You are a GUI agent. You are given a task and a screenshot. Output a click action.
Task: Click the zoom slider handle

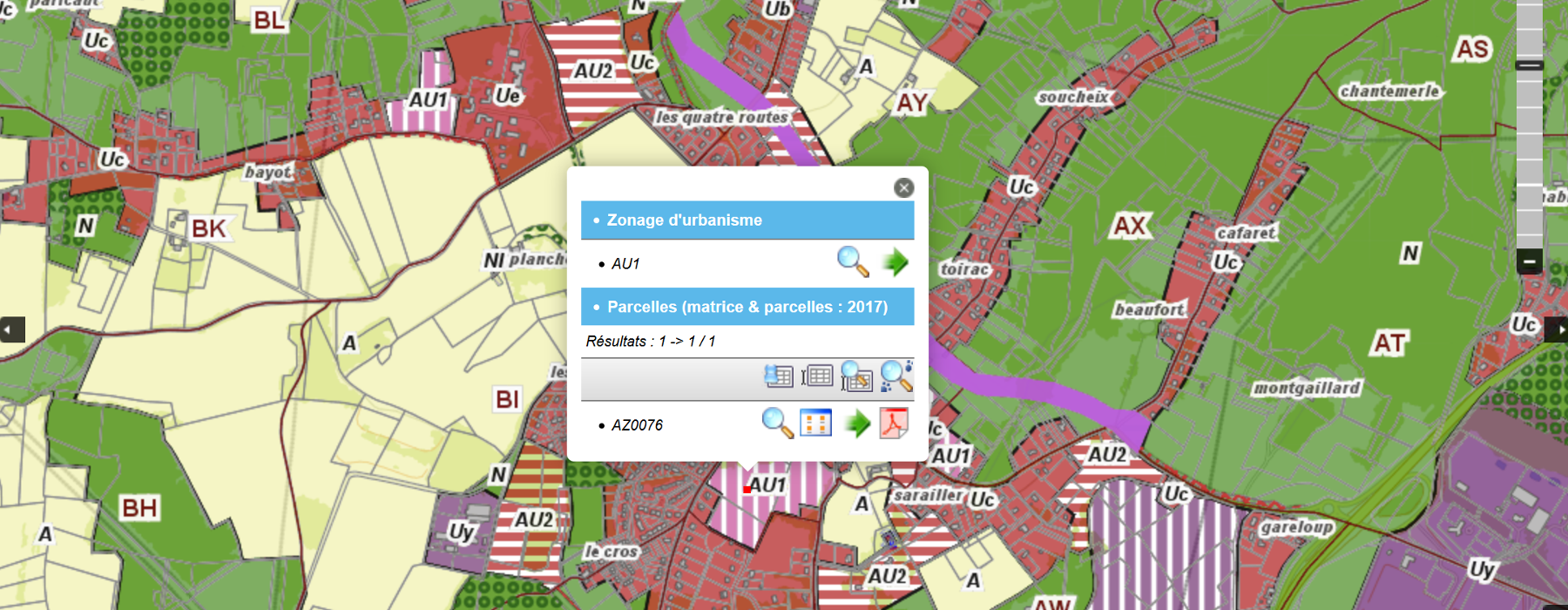(x=1529, y=65)
